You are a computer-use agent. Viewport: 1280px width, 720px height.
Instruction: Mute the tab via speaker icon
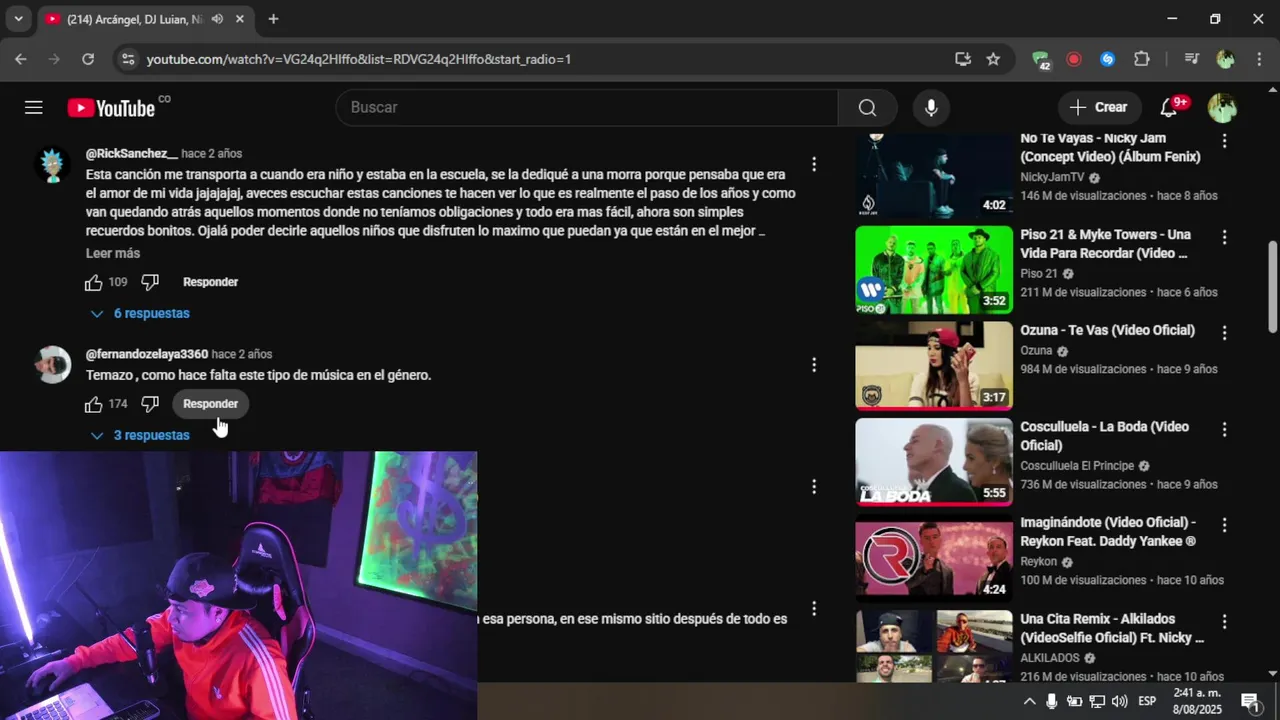tap(217, 19)
